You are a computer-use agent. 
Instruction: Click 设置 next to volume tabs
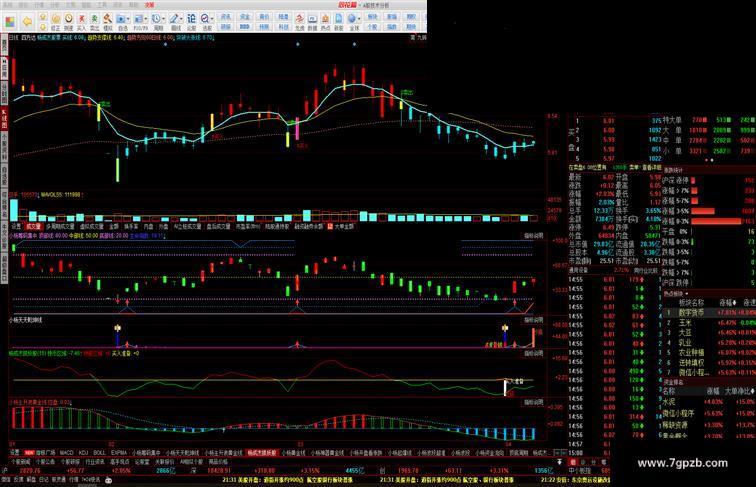pyautogui.click(x=16, y=226)
